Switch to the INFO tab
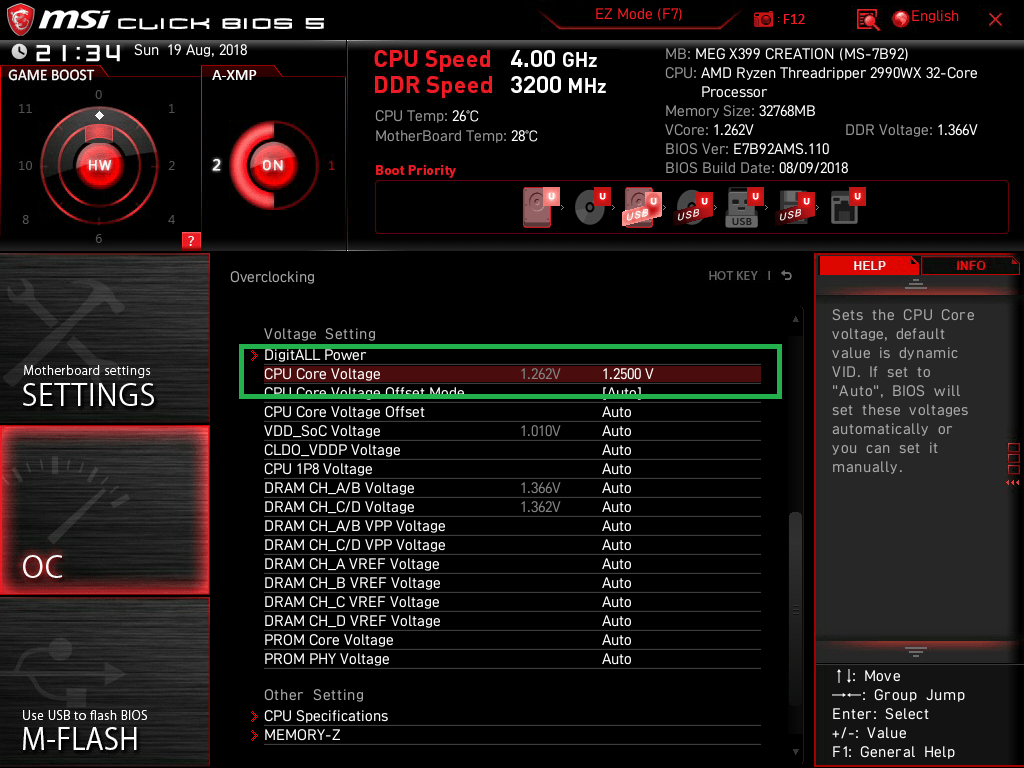 click(970, 266)
